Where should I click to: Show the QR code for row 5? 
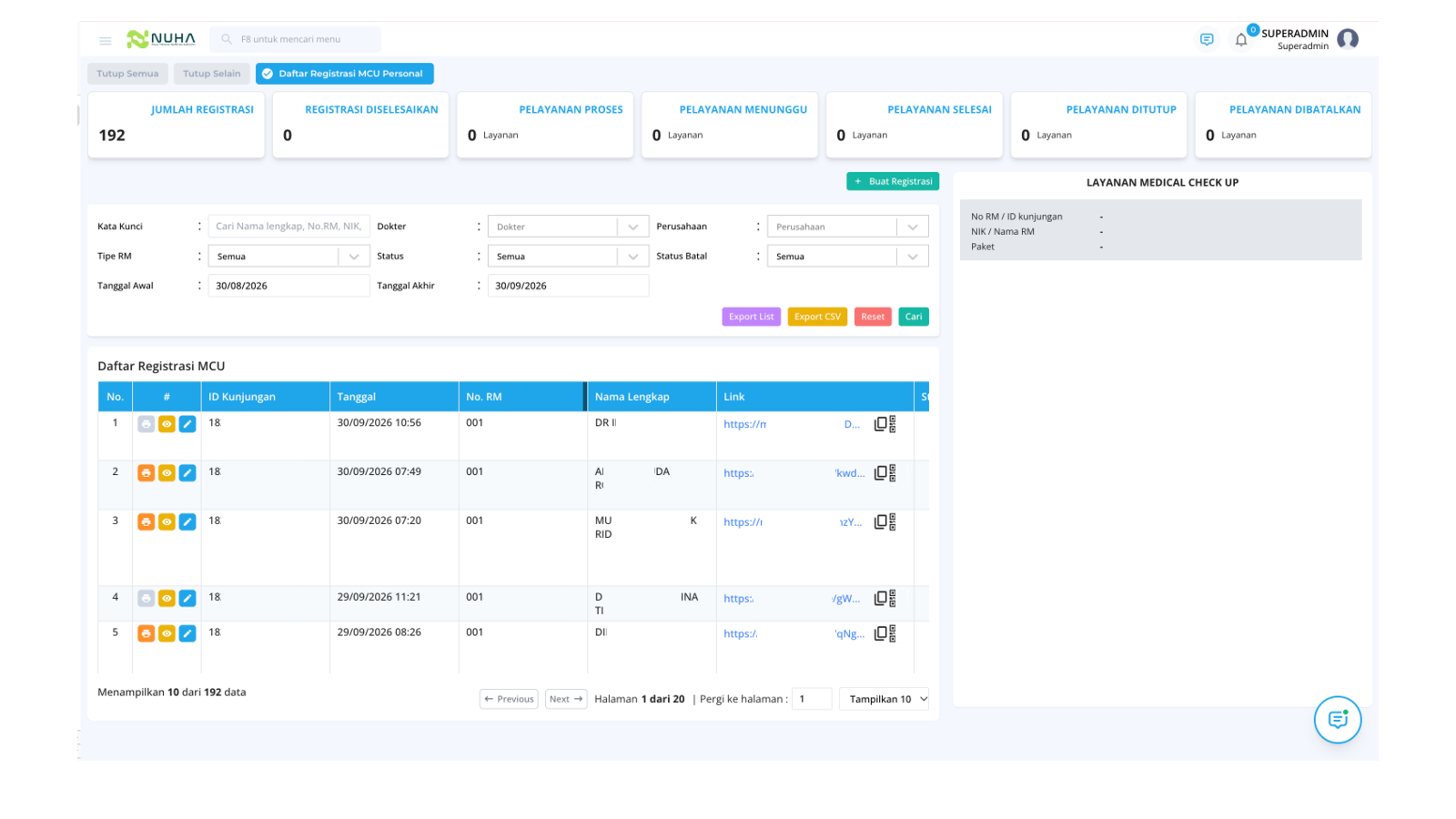click(x=893, y=633)
